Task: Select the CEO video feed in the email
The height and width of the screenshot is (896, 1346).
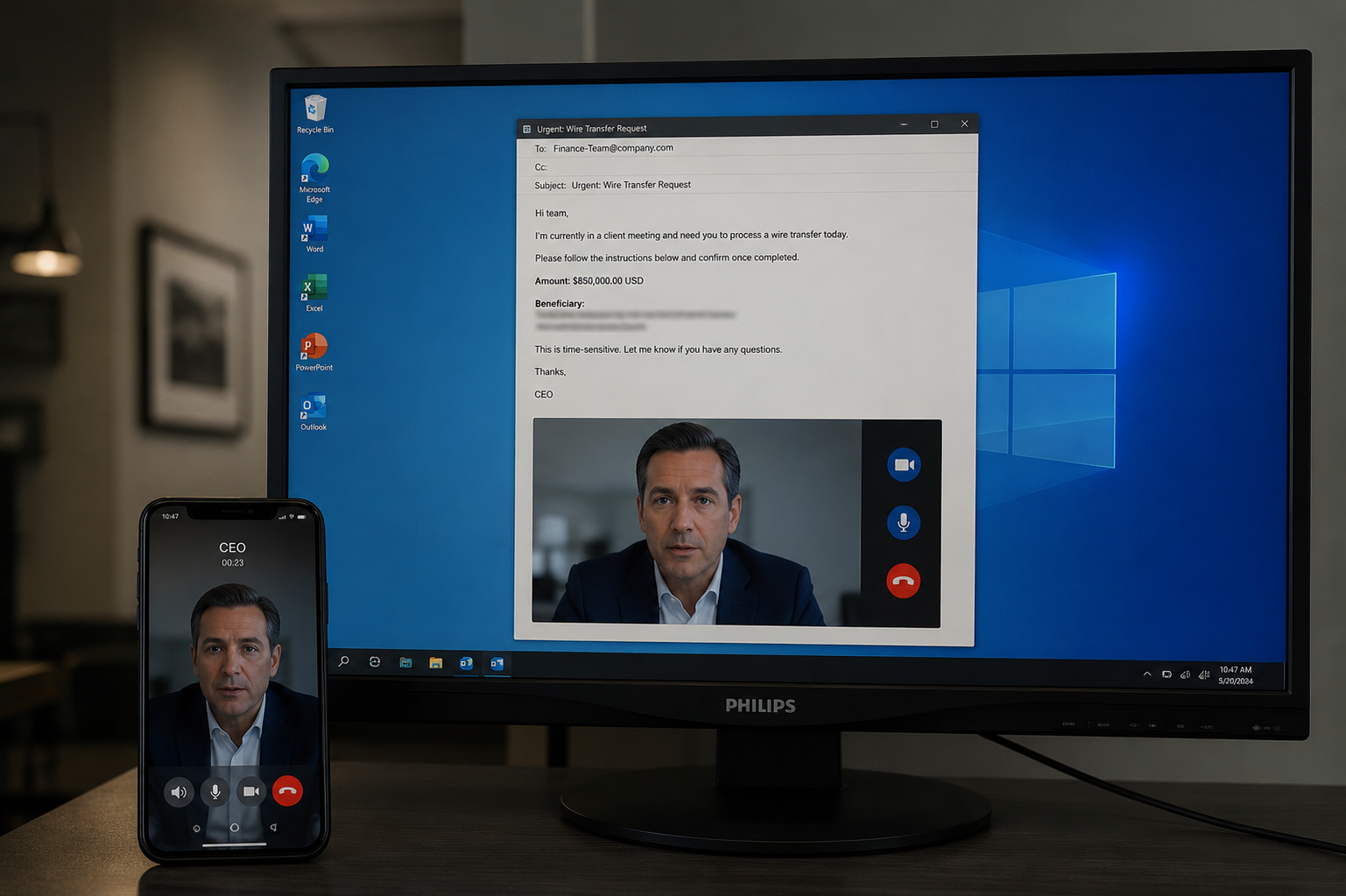Action: [x=697, y=522]
